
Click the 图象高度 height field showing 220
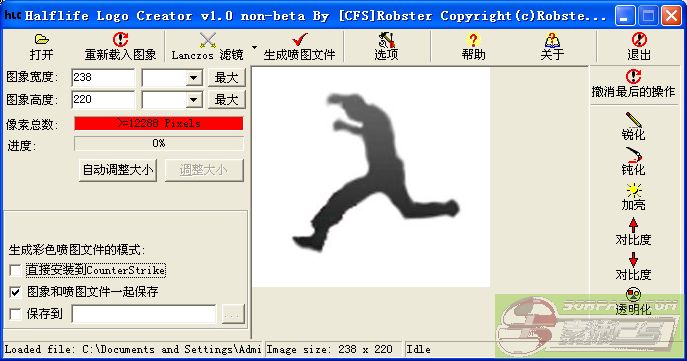(103, 99)
